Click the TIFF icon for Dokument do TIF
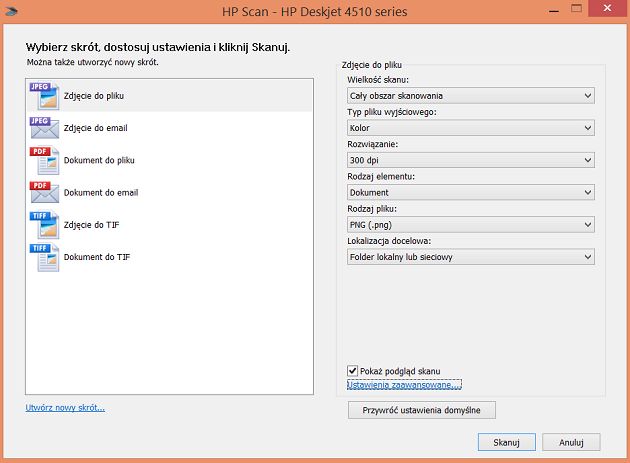 (x=44, y=257)
